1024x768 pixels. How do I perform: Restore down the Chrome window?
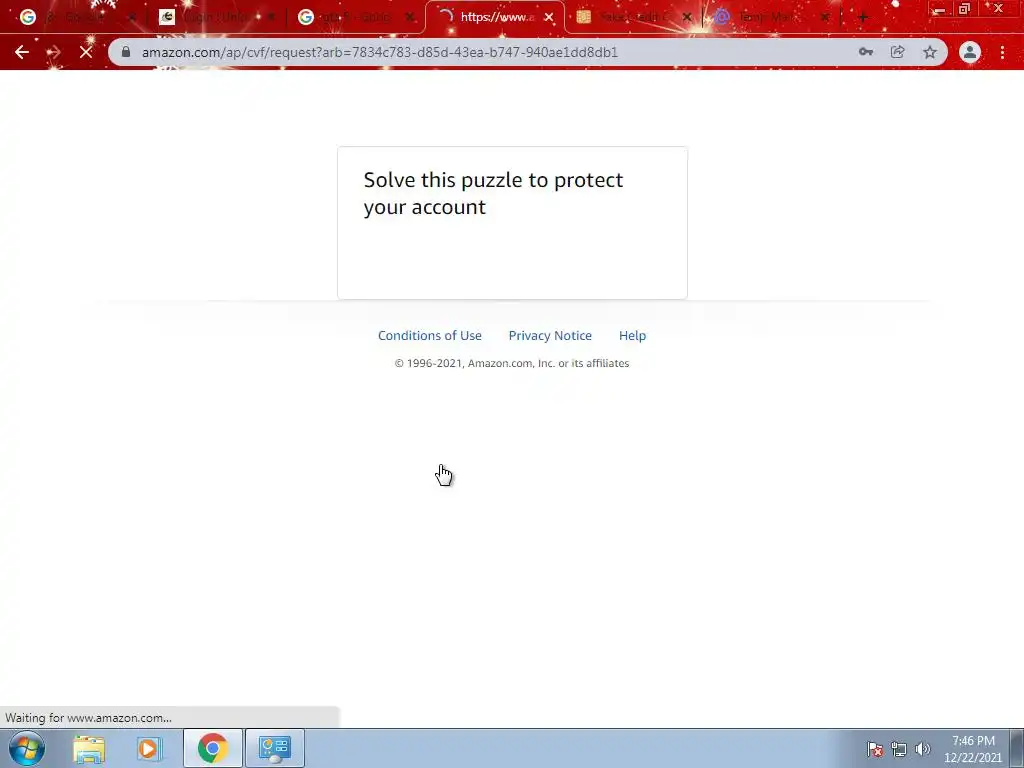pos(965,9)
